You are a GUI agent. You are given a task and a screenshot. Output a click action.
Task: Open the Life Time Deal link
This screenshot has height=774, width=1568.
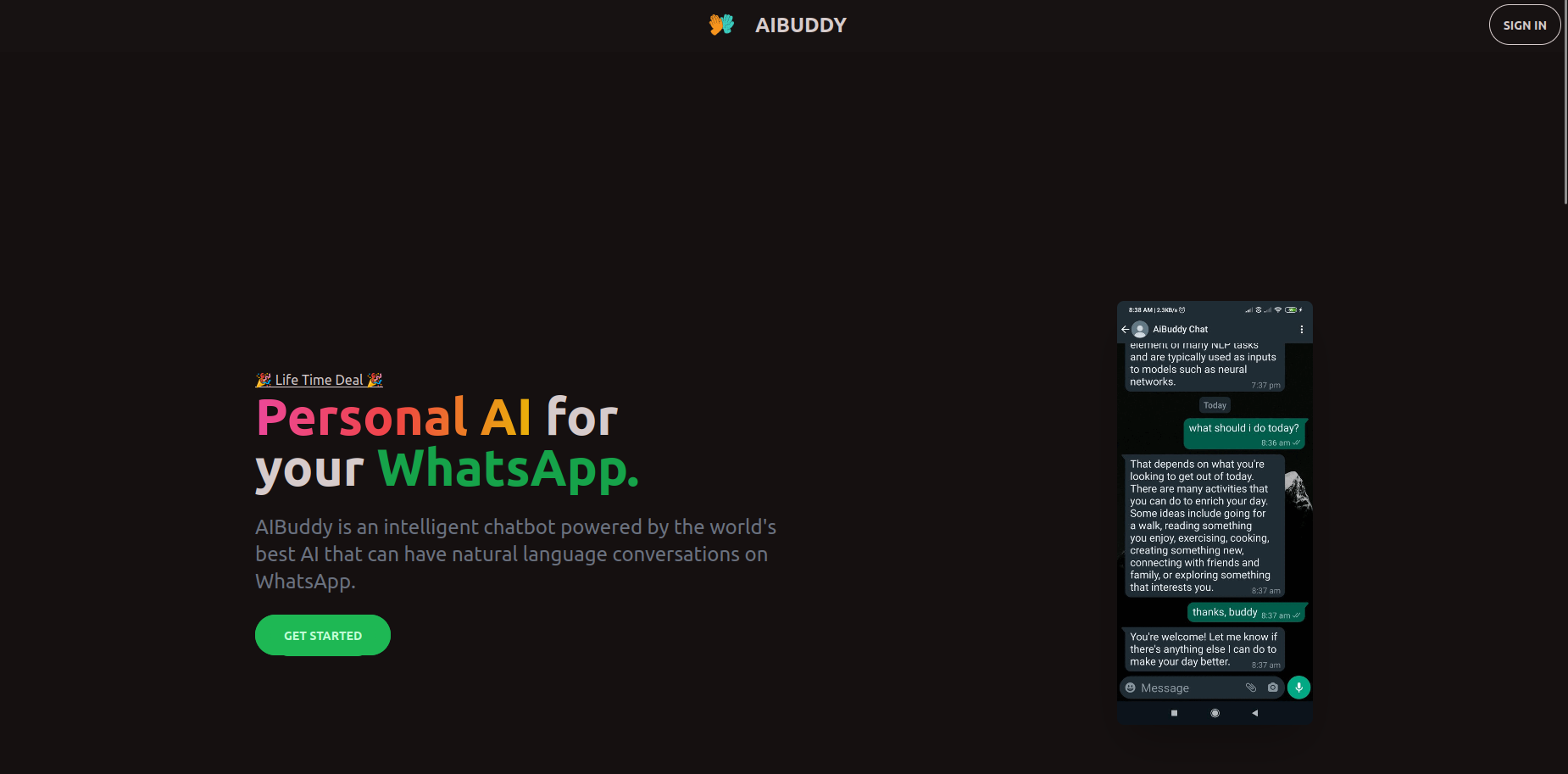[x=319, y=380]
